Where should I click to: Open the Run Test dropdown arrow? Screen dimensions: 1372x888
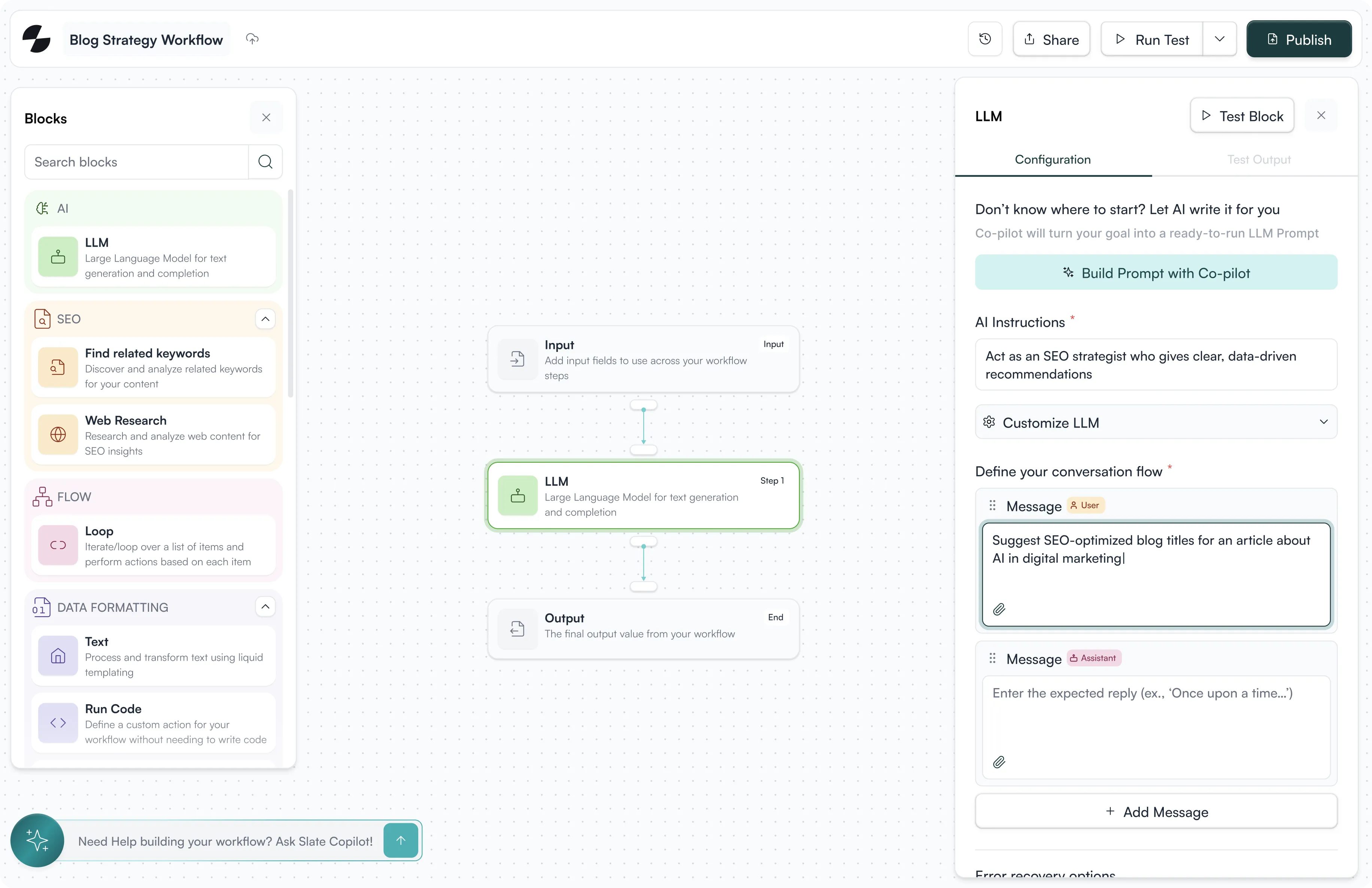1219,39
